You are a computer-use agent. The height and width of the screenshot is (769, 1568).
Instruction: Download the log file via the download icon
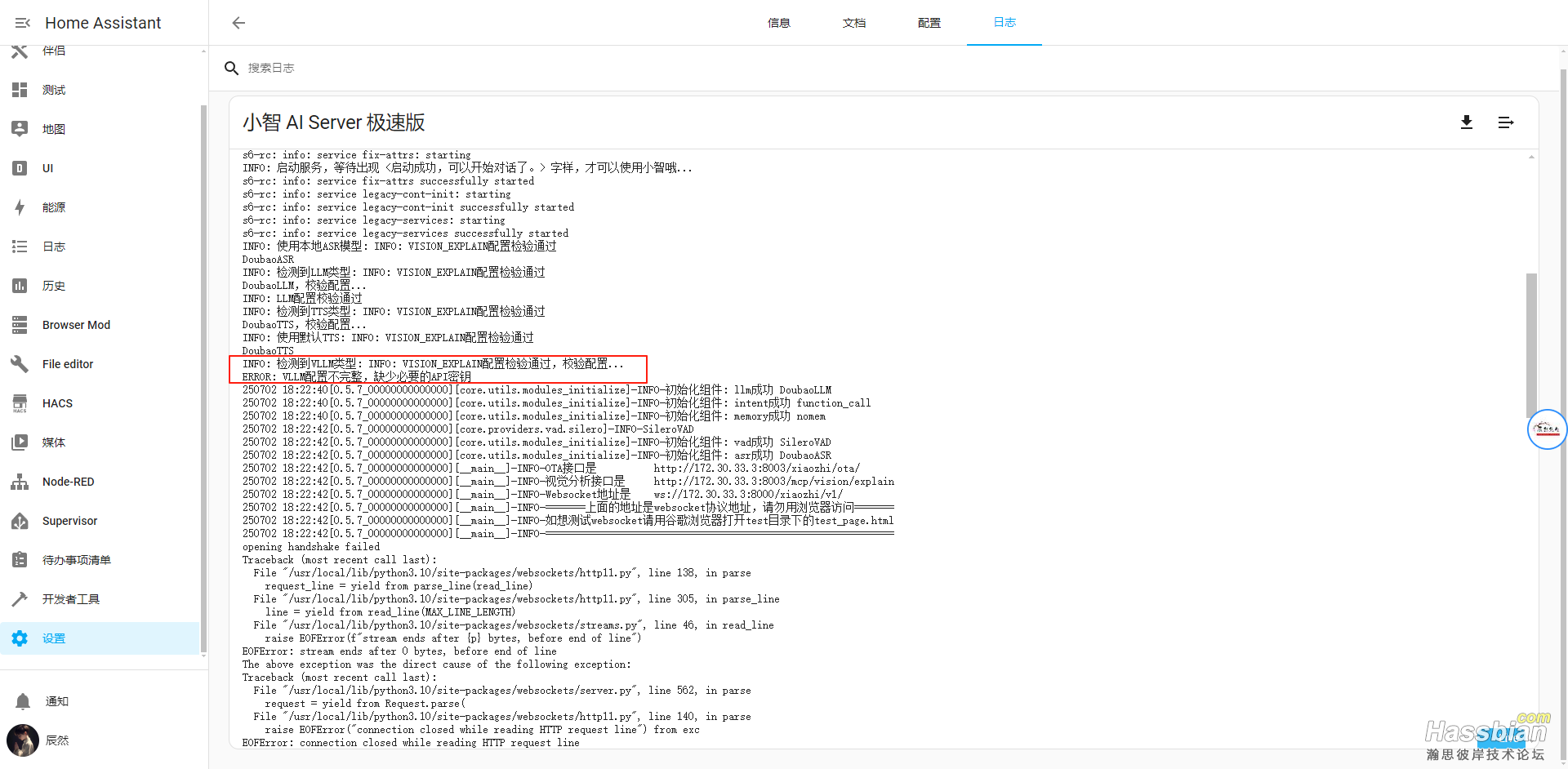click(x=1467, y=122)
